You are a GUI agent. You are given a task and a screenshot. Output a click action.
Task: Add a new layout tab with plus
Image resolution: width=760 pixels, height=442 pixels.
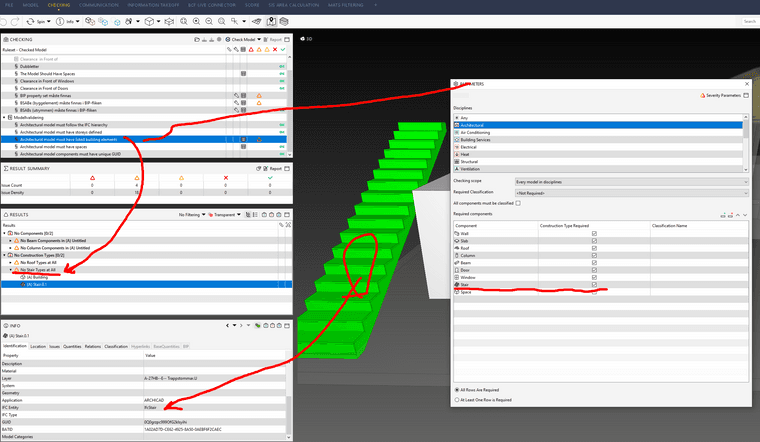376,5
